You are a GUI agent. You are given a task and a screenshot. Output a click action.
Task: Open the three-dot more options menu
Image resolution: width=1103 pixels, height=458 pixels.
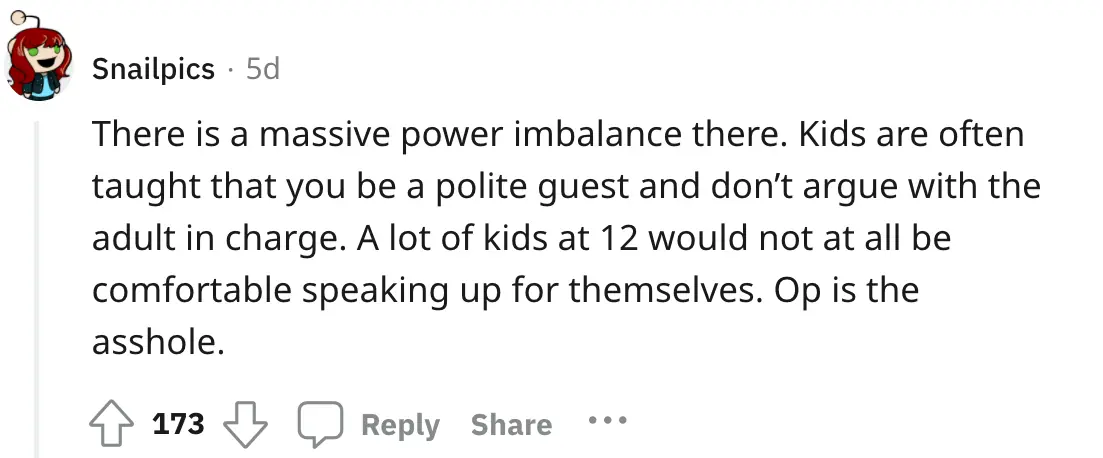coord(607,421)
